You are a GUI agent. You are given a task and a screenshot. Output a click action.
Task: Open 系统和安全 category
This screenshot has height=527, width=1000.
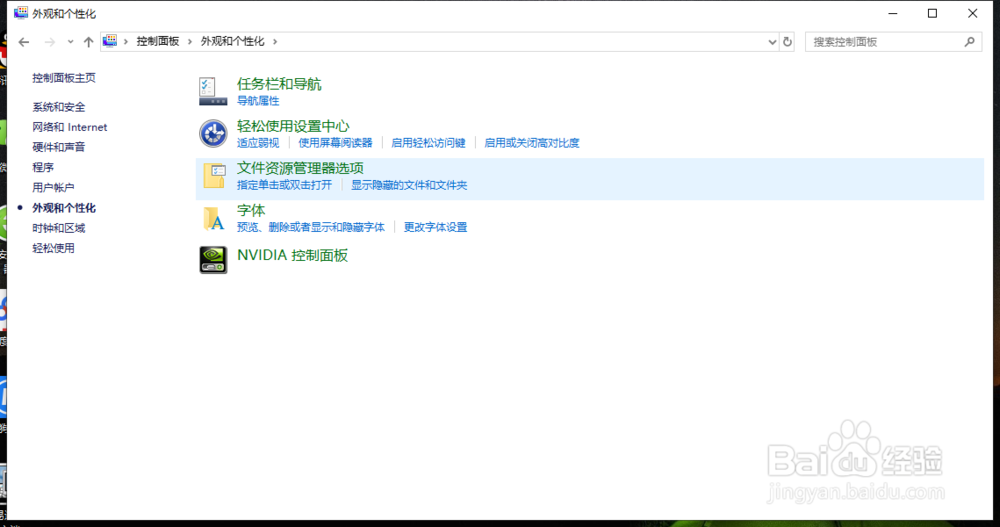pos(59,107)
